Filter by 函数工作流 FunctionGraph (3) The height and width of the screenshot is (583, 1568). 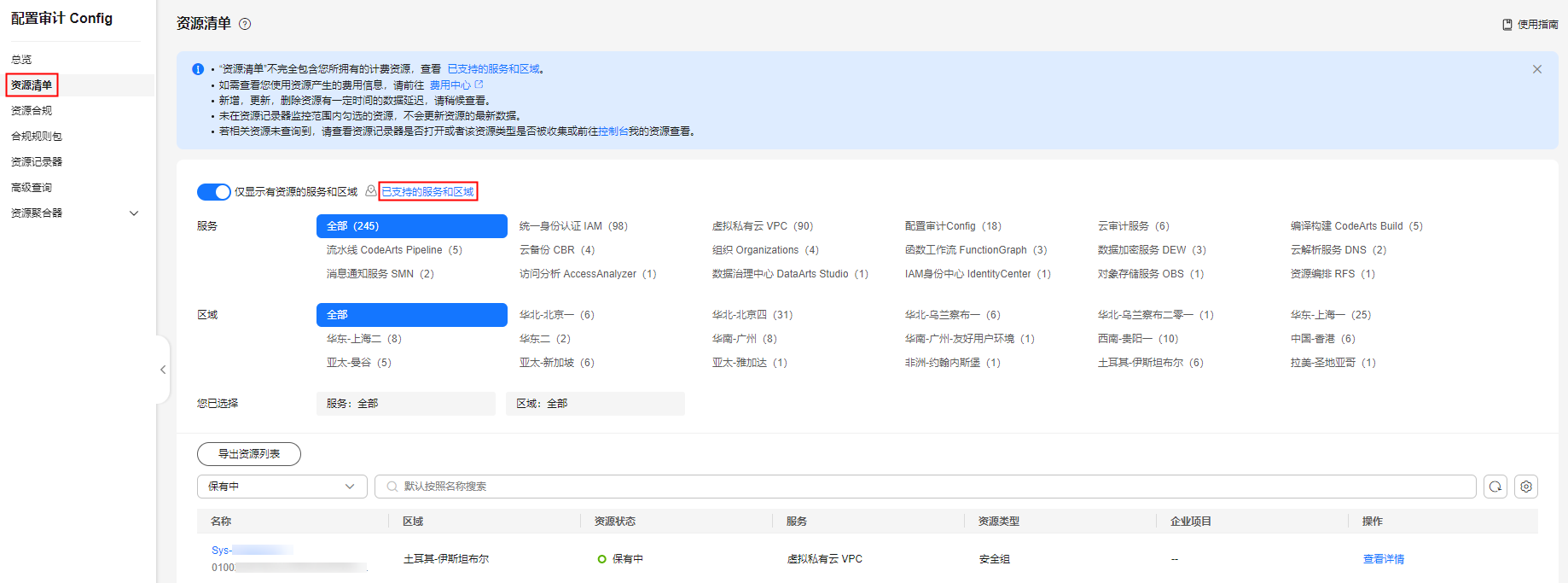coord(976,250)
